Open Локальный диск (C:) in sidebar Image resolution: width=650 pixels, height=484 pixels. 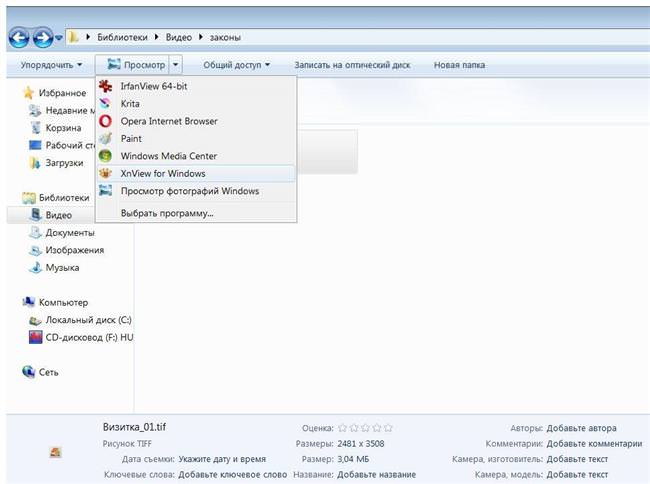tap(88, 320)
